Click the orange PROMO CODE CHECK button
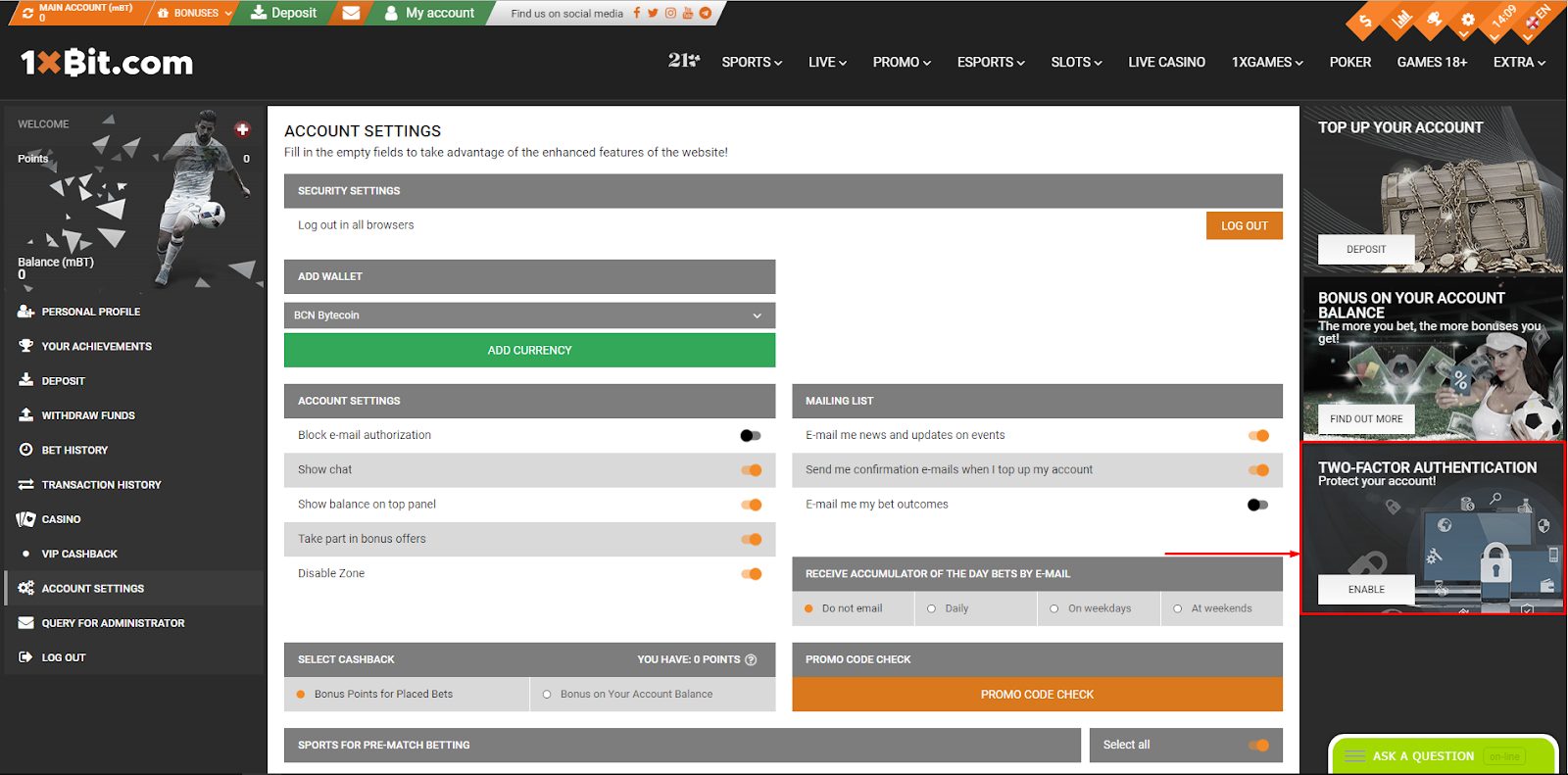 [x=1037, y=694]
